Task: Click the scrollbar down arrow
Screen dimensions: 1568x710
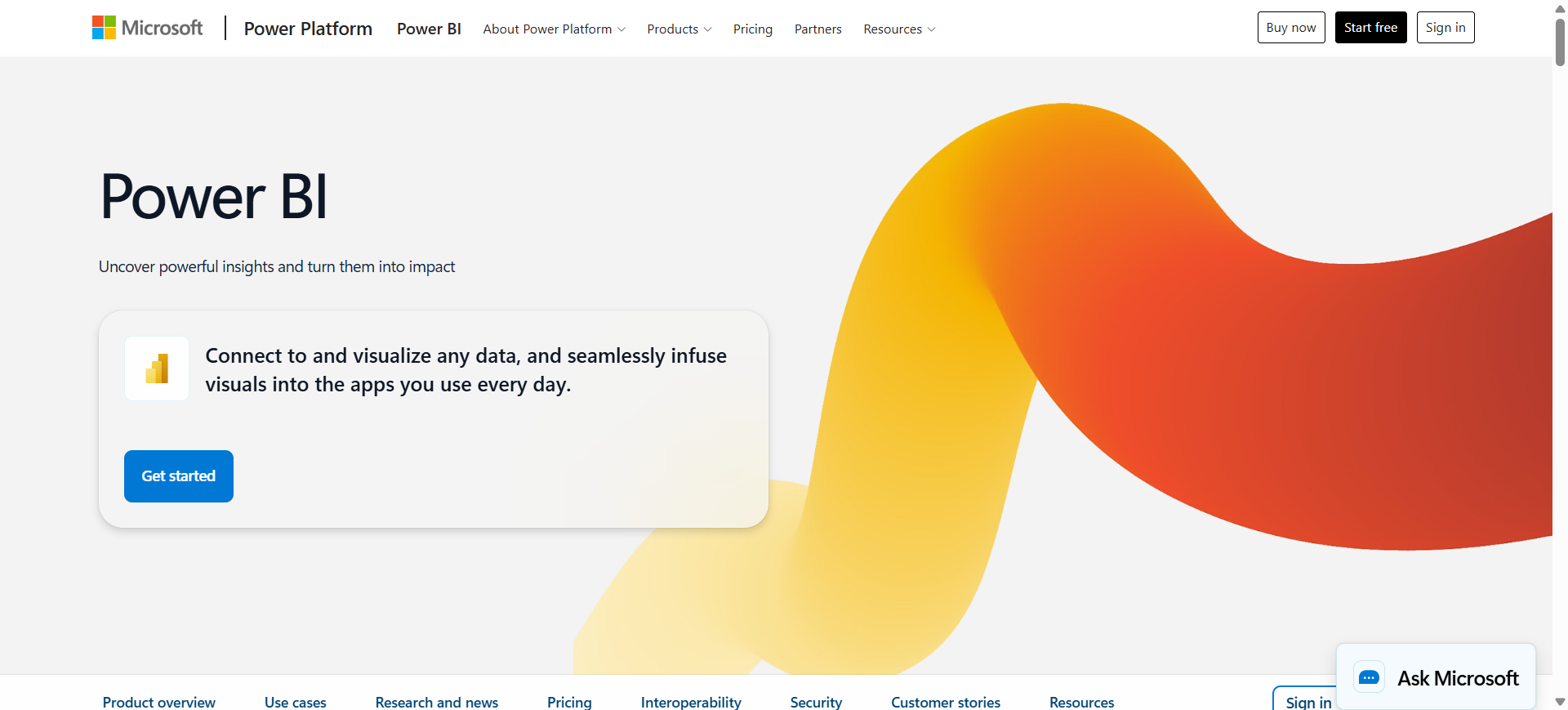Action: click(x=1560, y=702)
